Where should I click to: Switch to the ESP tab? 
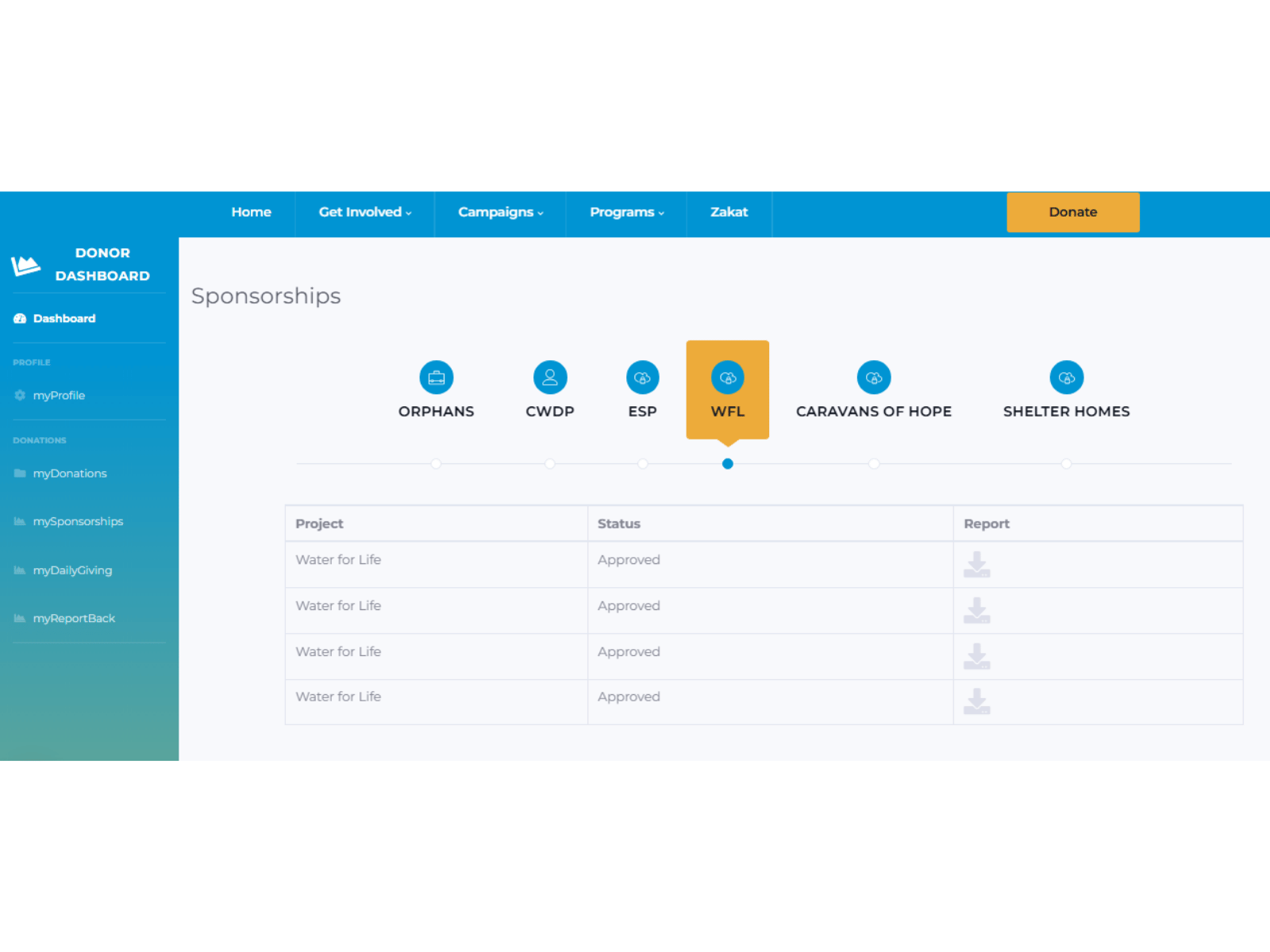click(642, 411)
